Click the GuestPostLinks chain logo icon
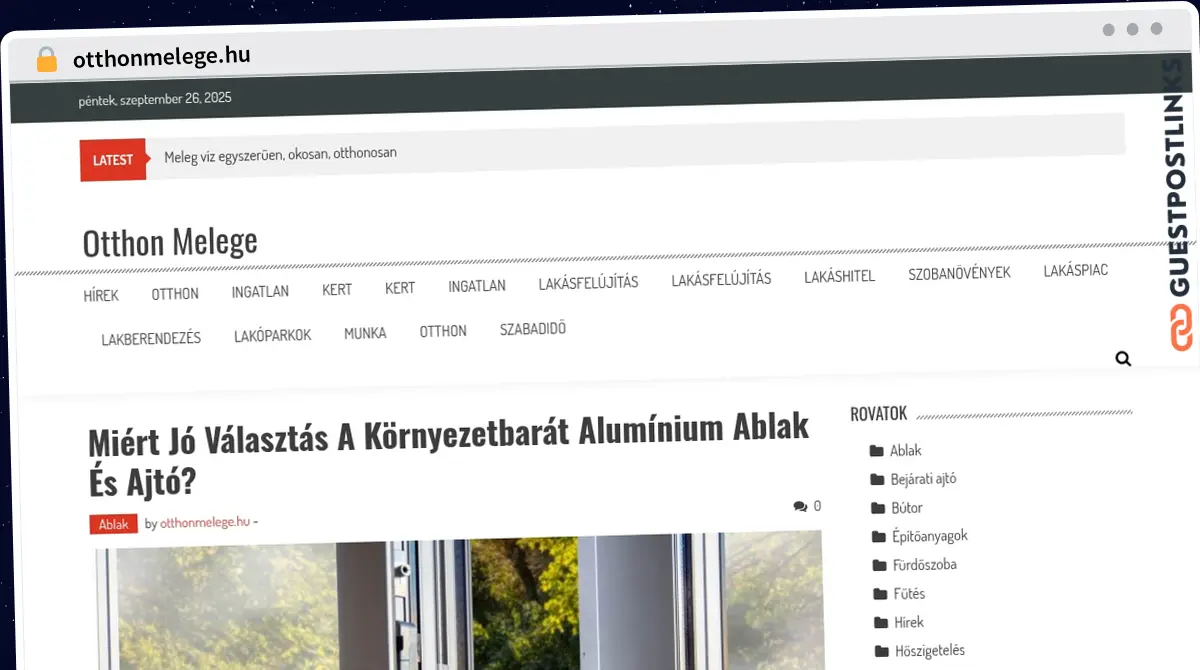This screenshot has width=1200, height=670. pyautogui.click(x=1181, y=328)
